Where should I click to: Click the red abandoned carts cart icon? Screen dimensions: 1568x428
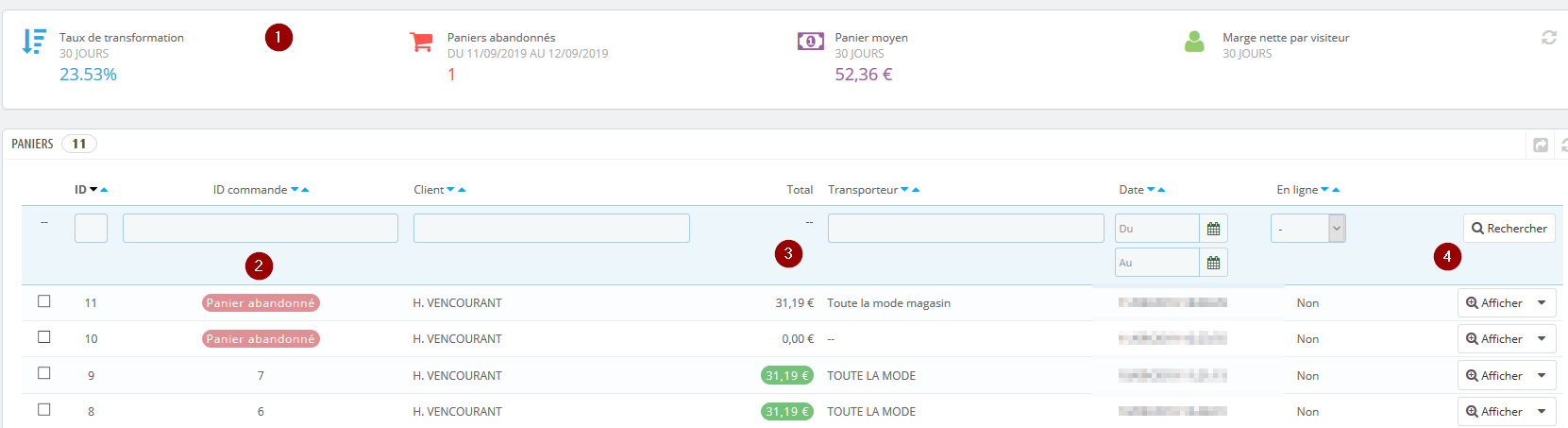(421, 43)
